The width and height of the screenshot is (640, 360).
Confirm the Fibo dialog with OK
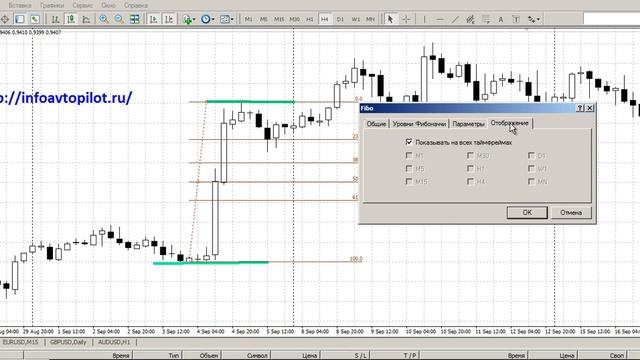pyautogui.click(x=527, y=212)
